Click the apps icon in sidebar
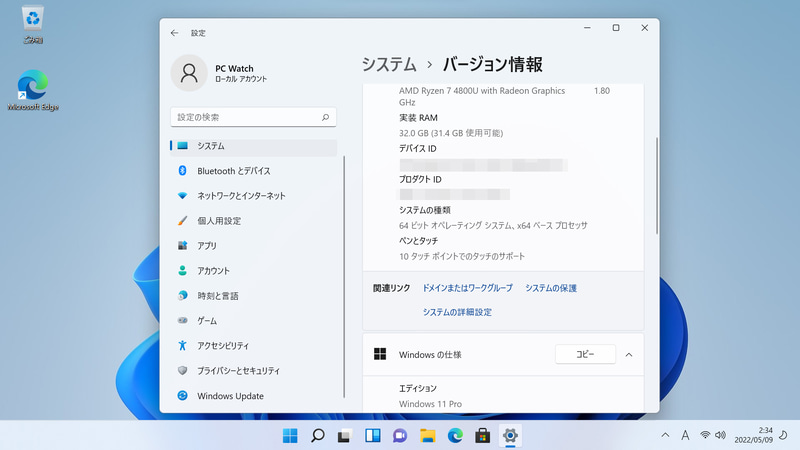 pos(182,245)
